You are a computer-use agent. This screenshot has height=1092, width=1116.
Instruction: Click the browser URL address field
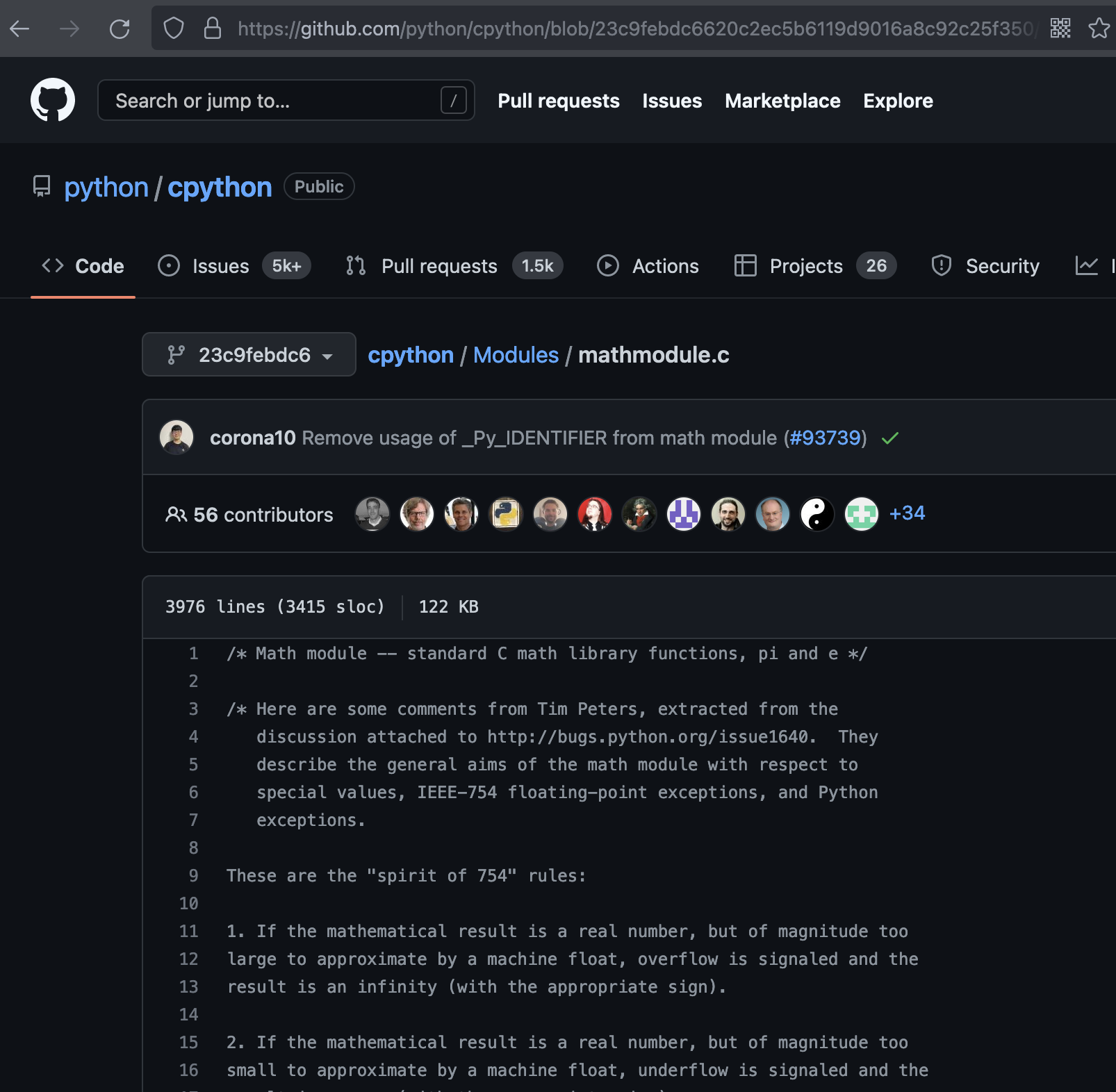[x=636, y=28]
